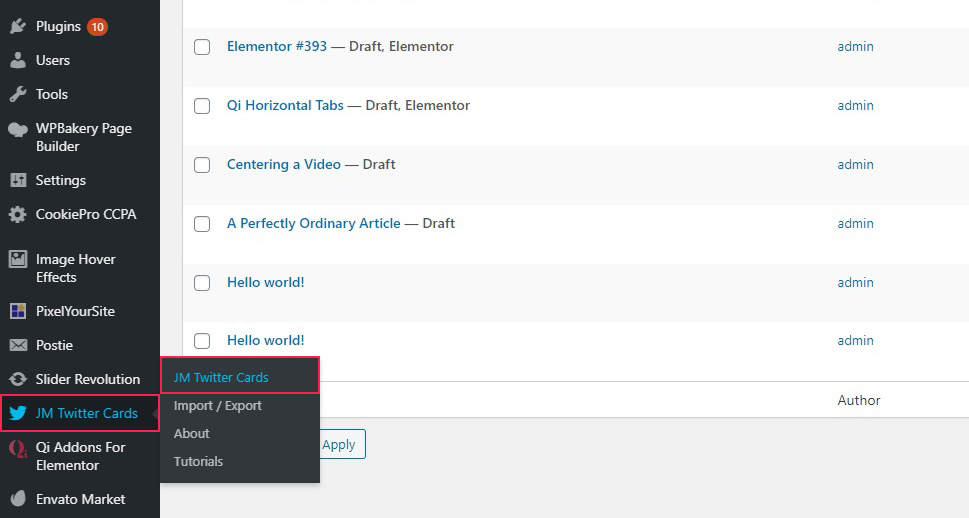Click the Envato Market leaf icon
The height and width of the screenshot is (518, 969).
pos(18,499)
